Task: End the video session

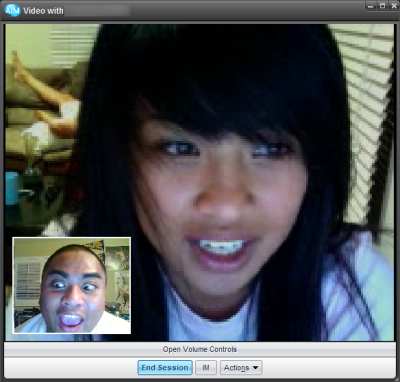Action: tap(165, 368)
